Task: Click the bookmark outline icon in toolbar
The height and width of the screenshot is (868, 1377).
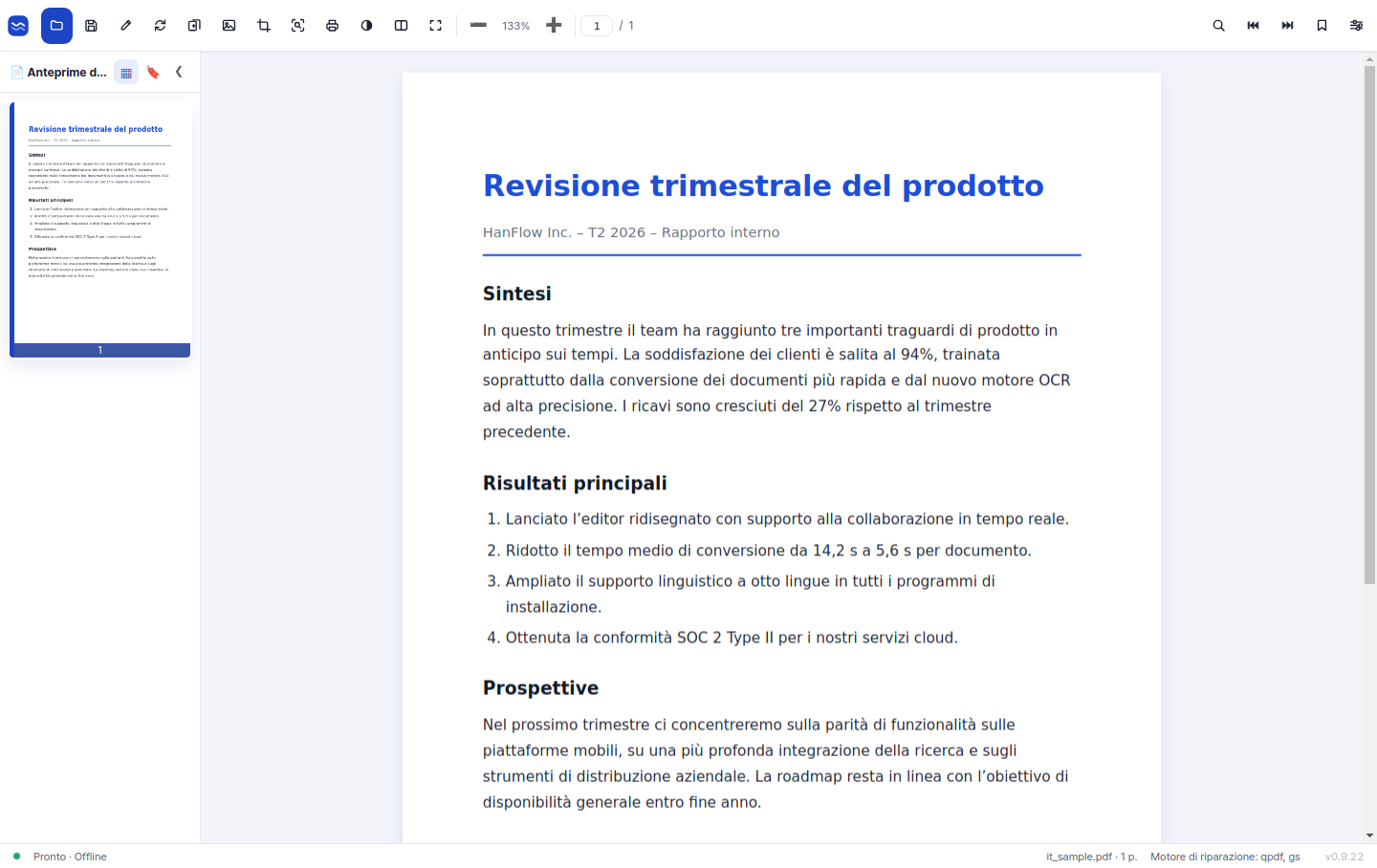Action: point(1322,26)
